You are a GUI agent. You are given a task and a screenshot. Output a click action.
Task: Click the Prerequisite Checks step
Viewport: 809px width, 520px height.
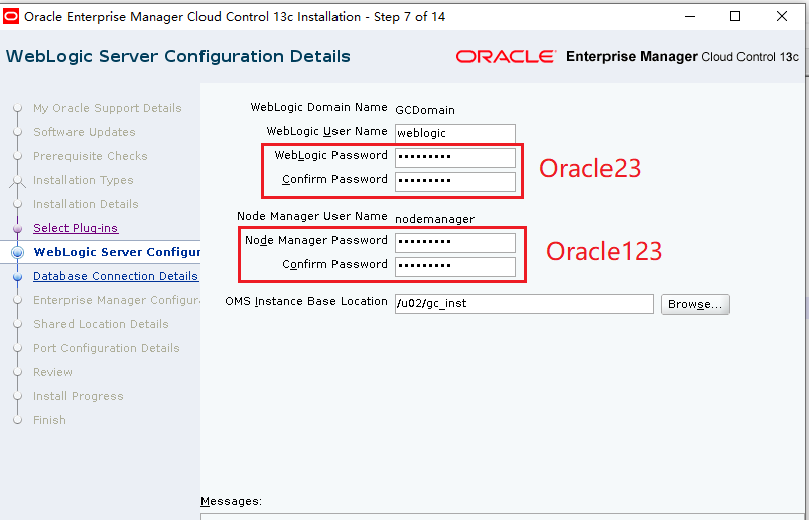point(90,156)
